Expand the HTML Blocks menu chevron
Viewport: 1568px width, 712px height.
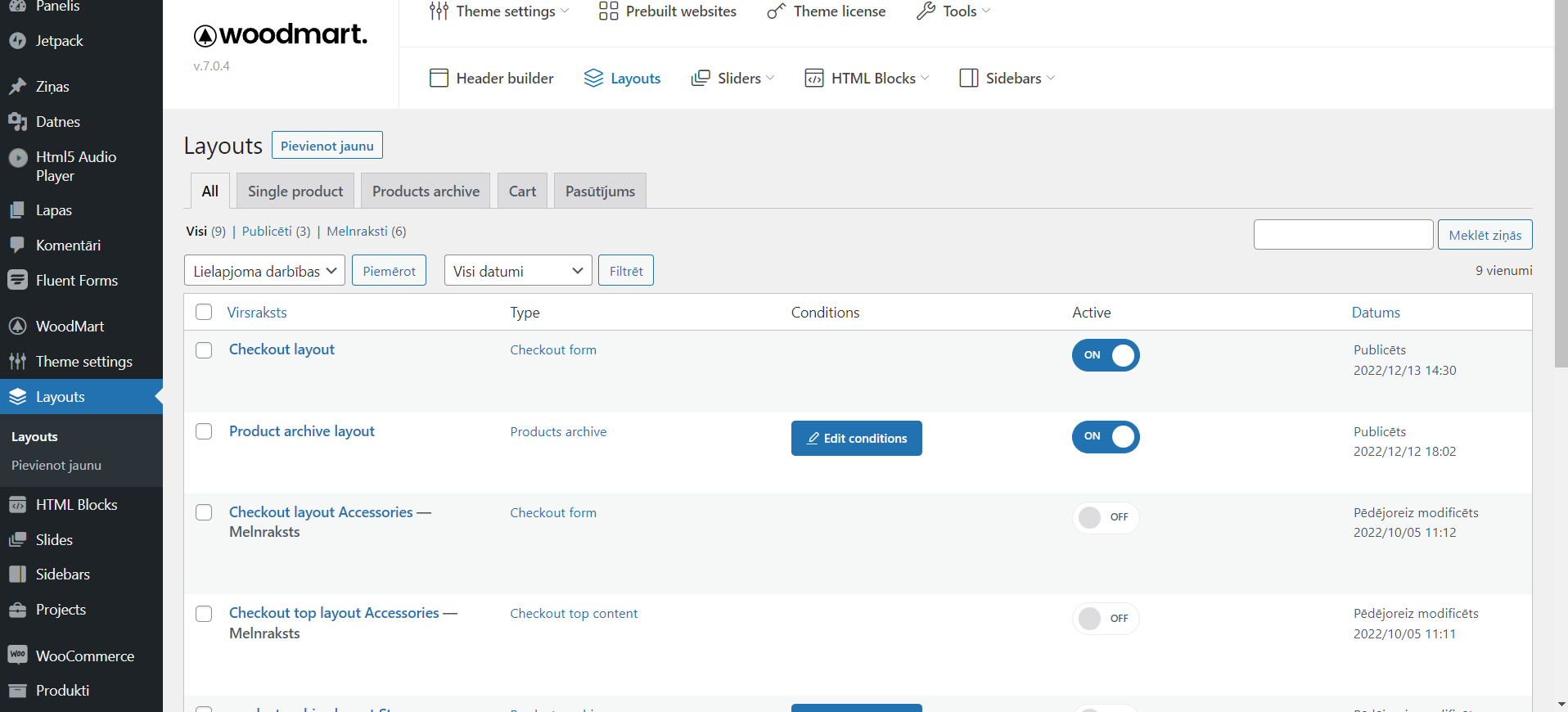925,79
